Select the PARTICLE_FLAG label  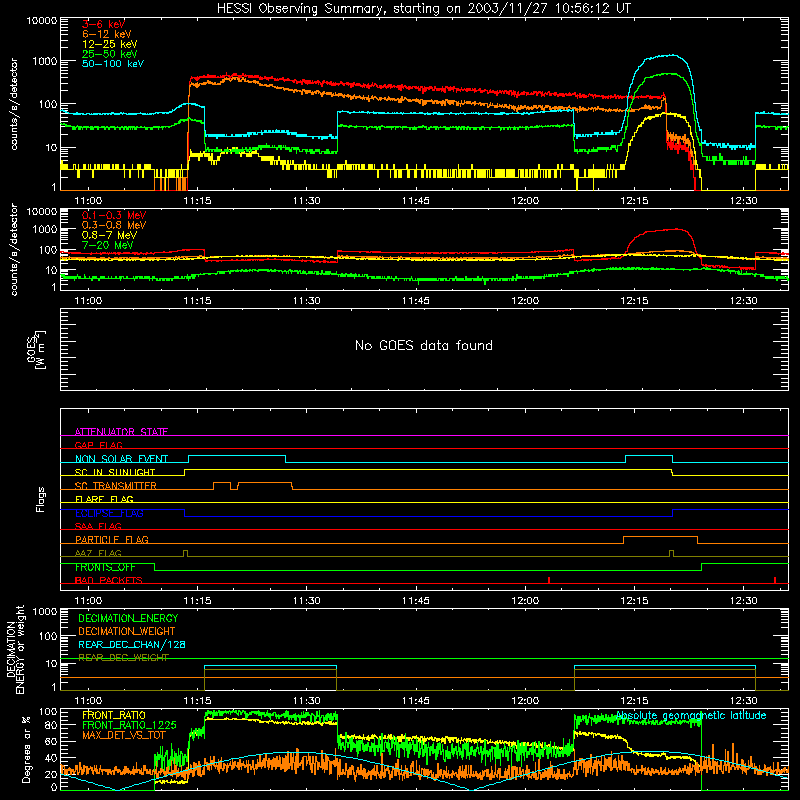pyautogui.click(x=112, y=539)
